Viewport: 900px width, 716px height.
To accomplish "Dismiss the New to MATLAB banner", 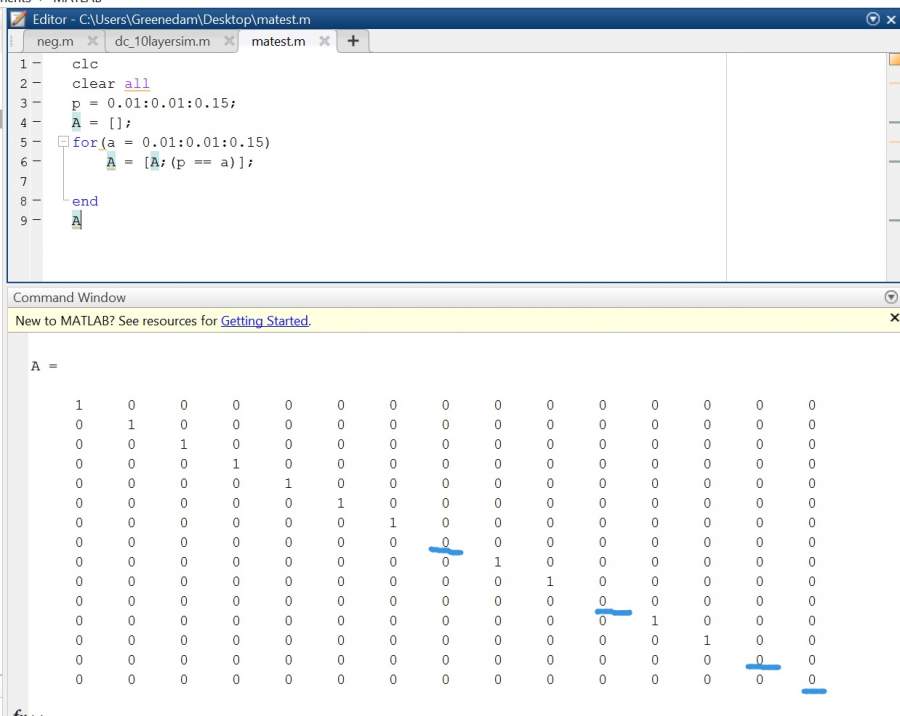I will coord(894,318).
